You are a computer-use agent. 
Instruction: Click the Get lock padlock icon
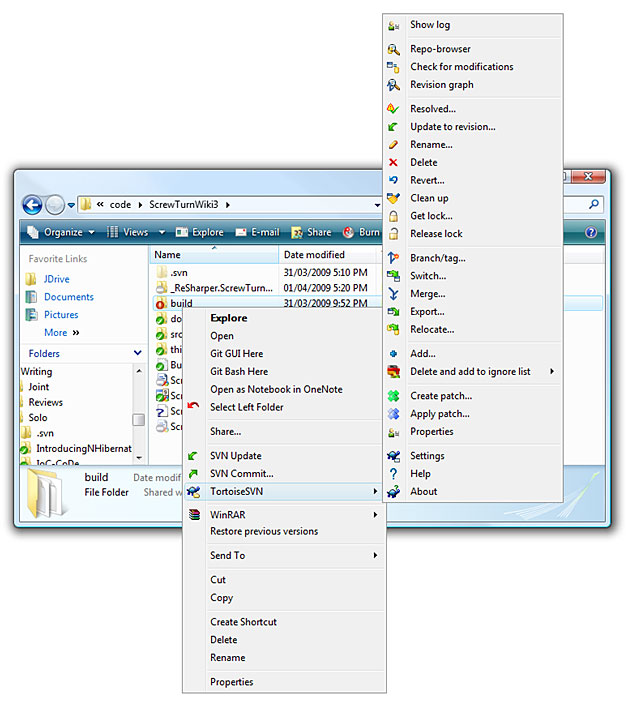[393, 216]
